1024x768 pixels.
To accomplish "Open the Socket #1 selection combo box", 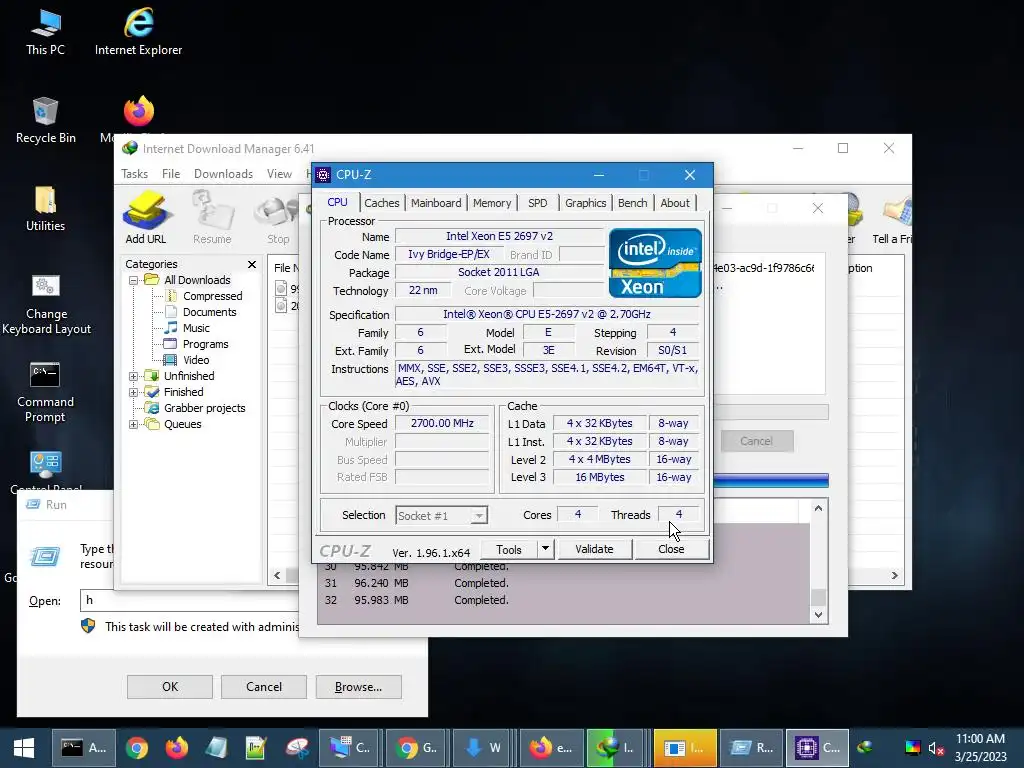I will click(441, 516).
